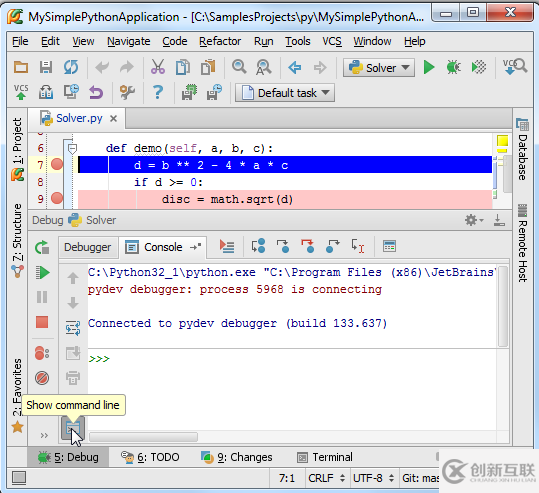The width and height of the screenshot is (539, 493).
Task: Debug Solver with green bug icon
Action: [453, 67]
